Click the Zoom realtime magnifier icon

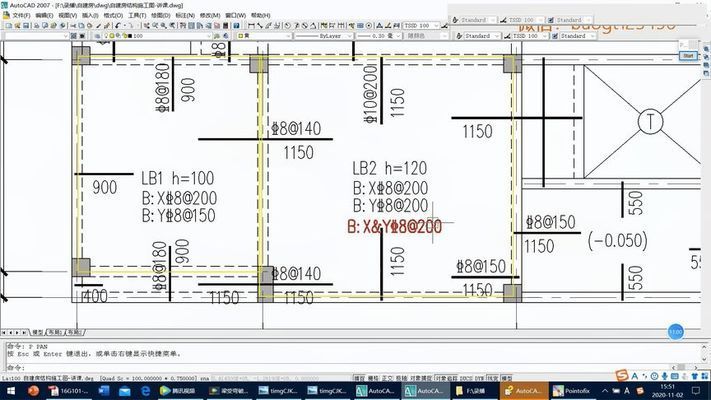tap(155, 26)
